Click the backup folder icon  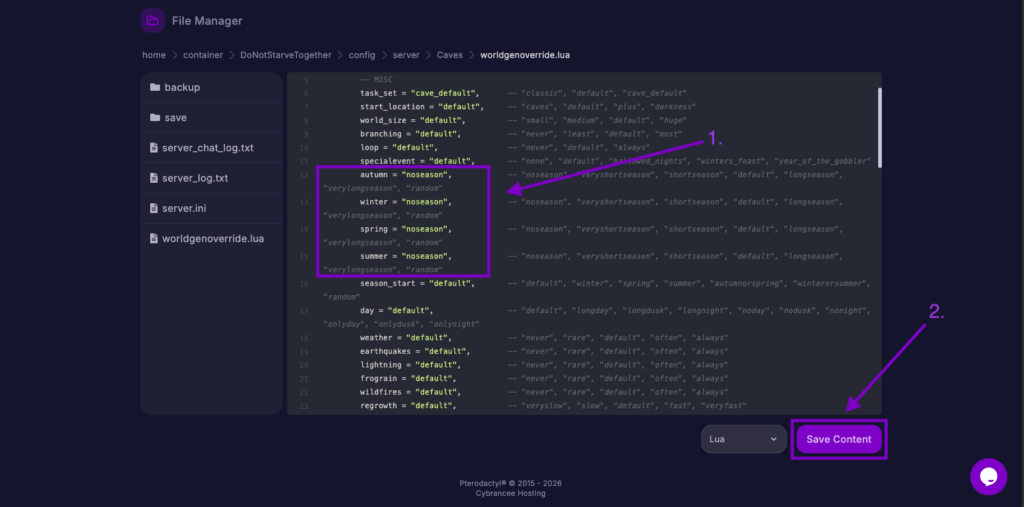(155, 87)
